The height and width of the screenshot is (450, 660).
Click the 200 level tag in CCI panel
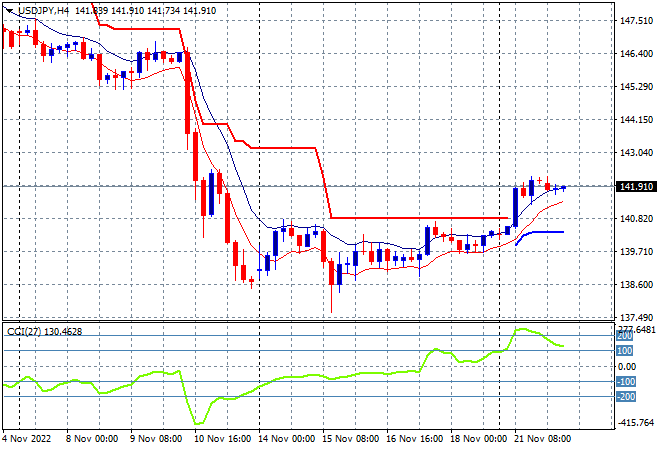pos(624,336)
